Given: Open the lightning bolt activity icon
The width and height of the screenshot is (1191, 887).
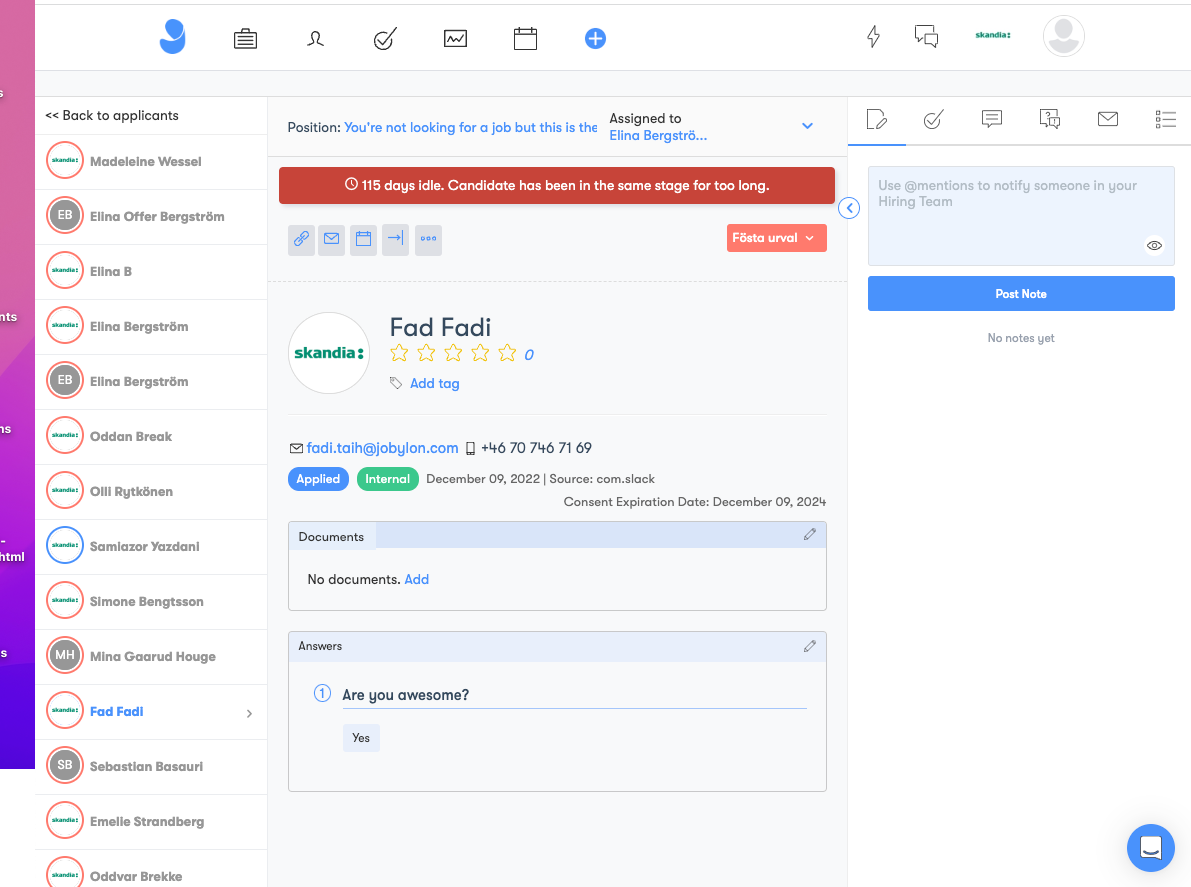Looking at the screenshot, I should click(874, 36).
